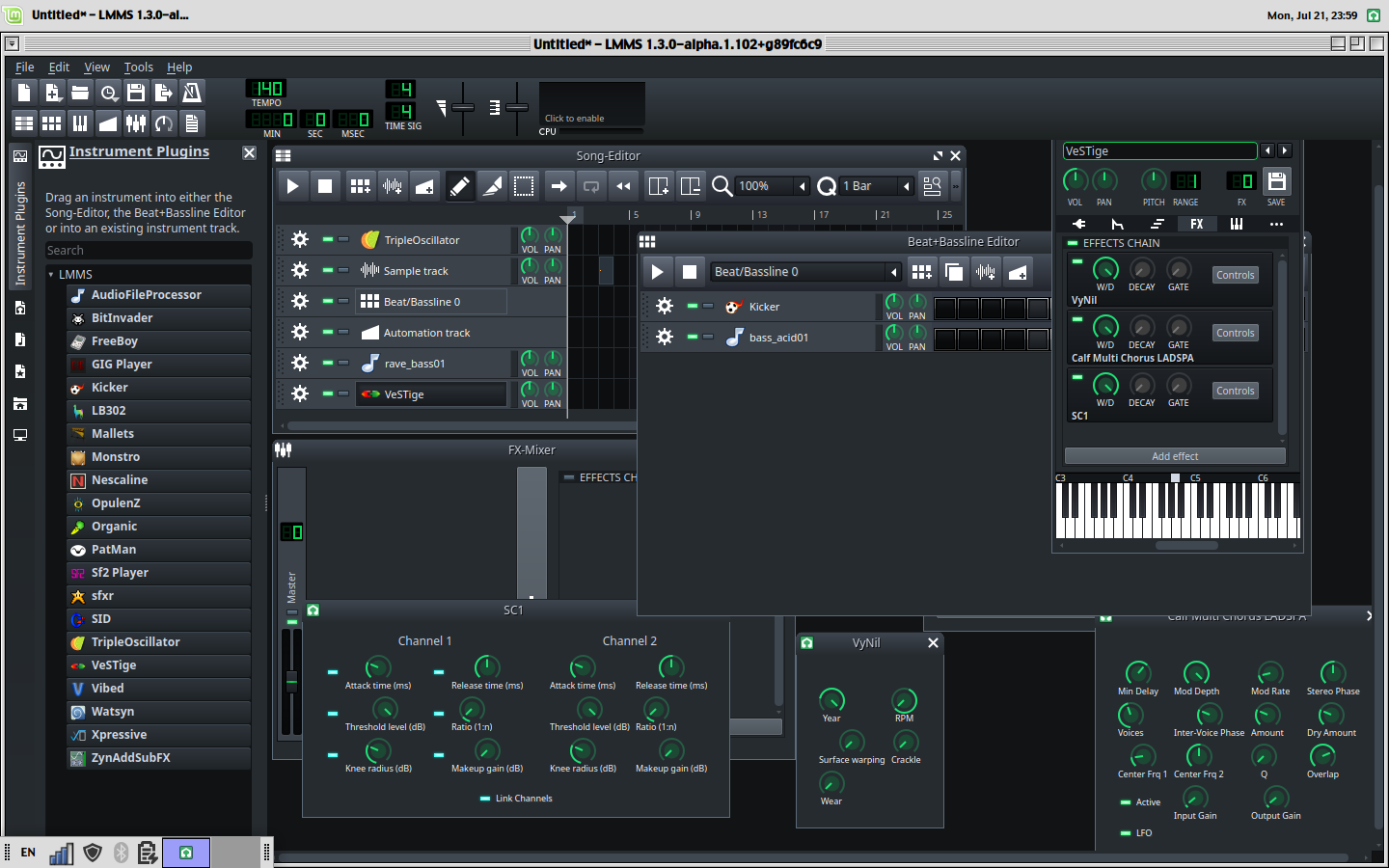Add automation track in Song-Editor toolbar
1389x868 pixels.
424,186
